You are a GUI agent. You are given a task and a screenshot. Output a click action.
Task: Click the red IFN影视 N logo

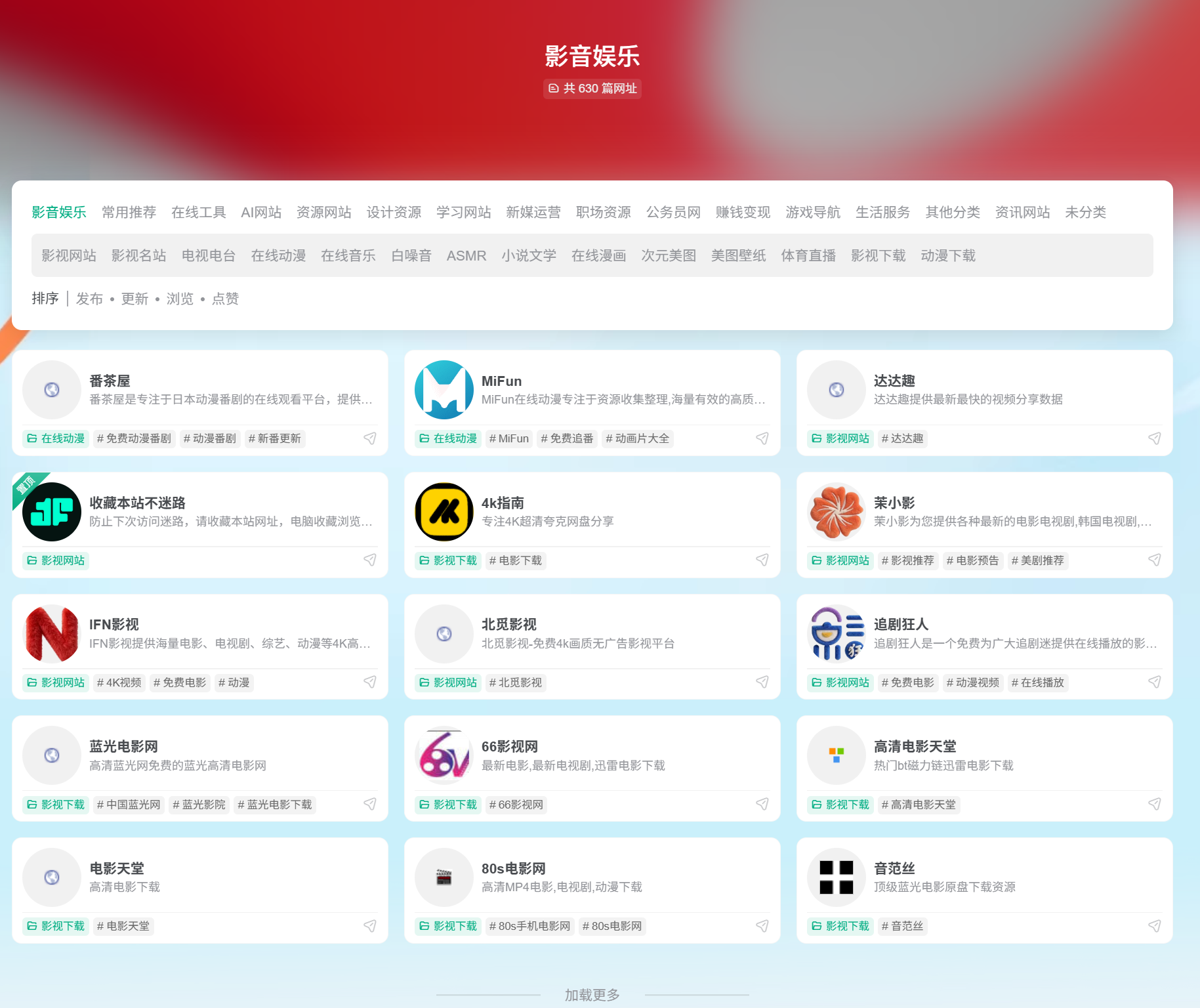click(52, 634)
